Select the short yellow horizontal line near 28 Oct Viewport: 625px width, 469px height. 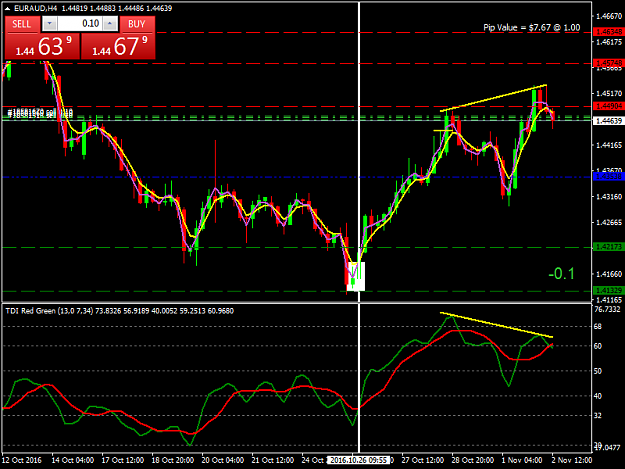point(443,130)
